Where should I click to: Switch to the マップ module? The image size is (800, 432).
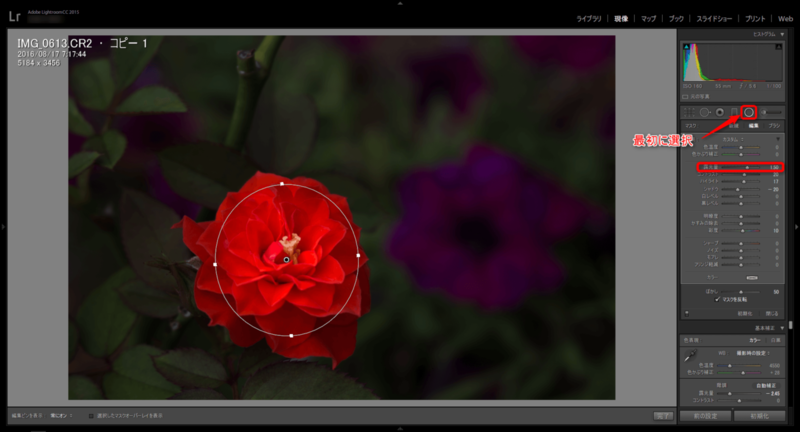[648, 19]
